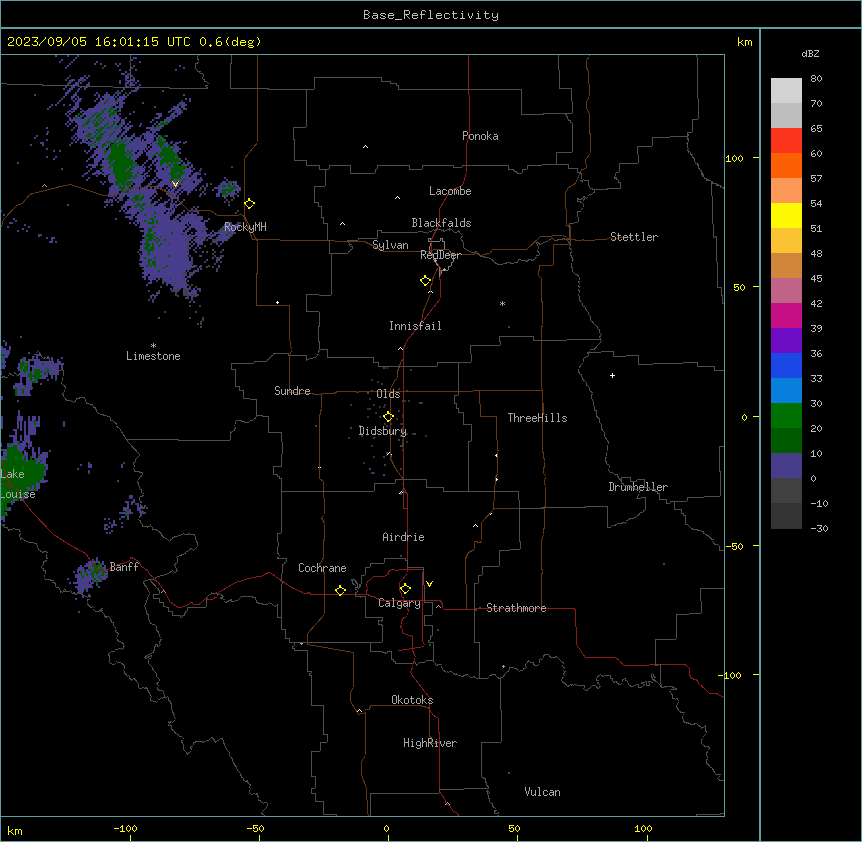Select the 45 dBZ legend value
Image resolution: width=862 pixels, height=842 pixels.
816,279
